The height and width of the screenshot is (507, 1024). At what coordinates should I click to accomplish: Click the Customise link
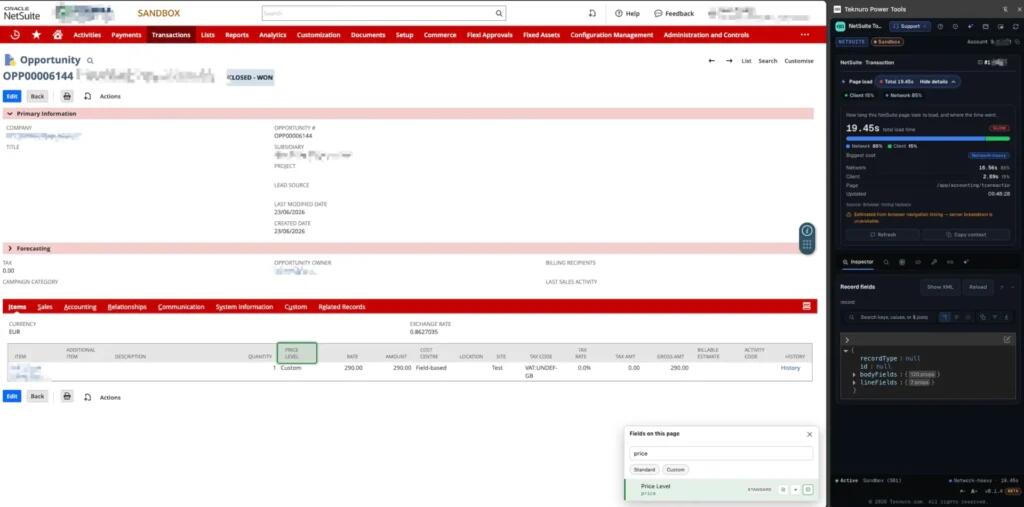pos(799,61)
